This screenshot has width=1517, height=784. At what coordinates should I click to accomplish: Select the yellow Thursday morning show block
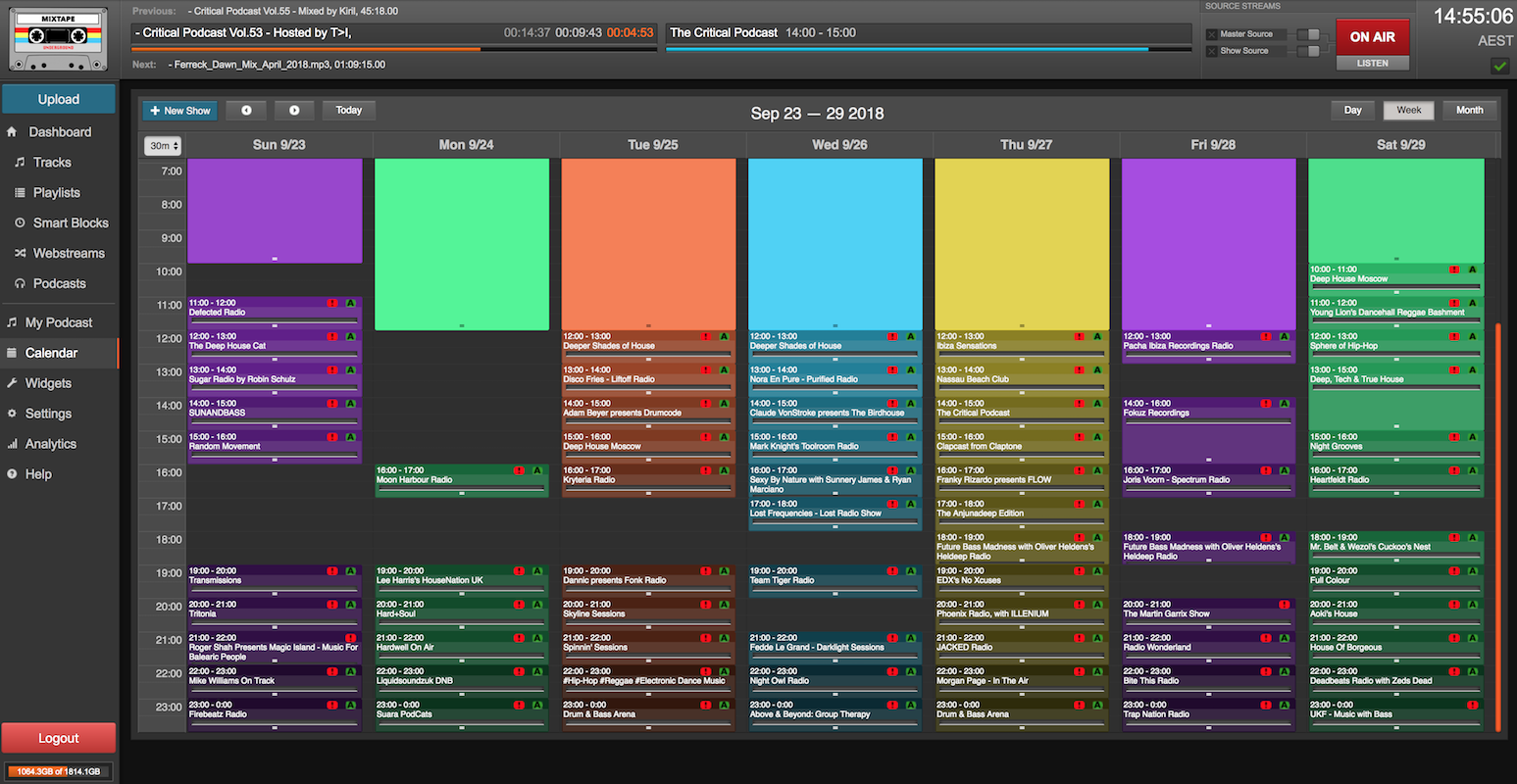(x=1022, y=244)
